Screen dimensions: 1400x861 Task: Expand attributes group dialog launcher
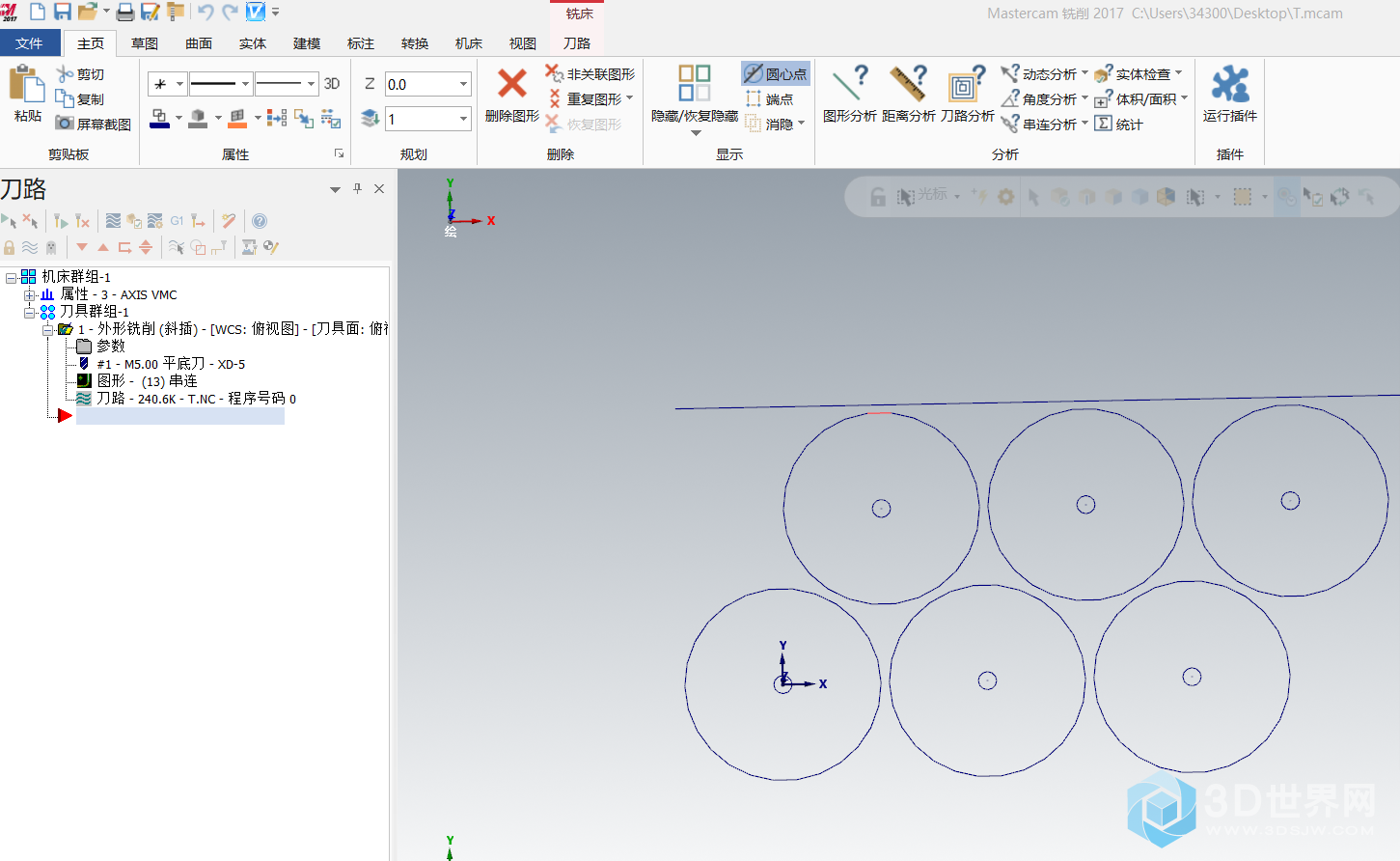[x=339, y=153]
